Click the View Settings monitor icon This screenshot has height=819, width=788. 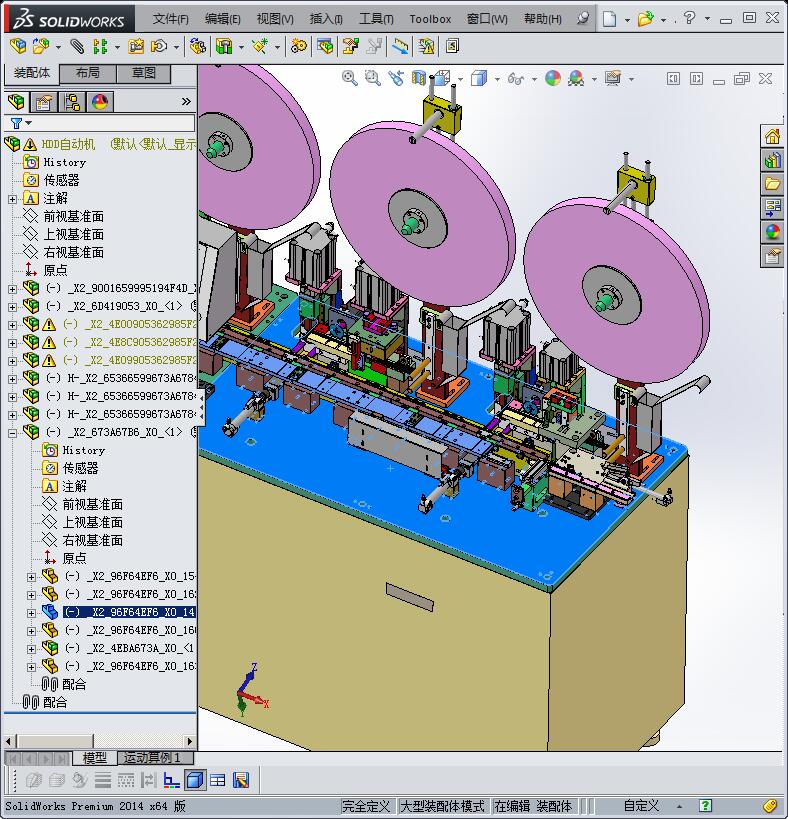pyautogui.click(x=613, y=78)
